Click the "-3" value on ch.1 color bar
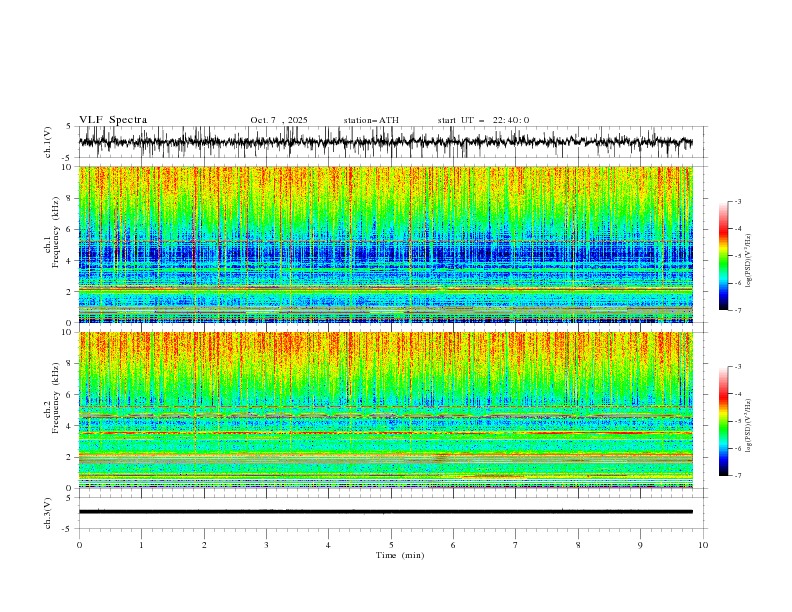The image size is (792, 612). pos(737,201)
